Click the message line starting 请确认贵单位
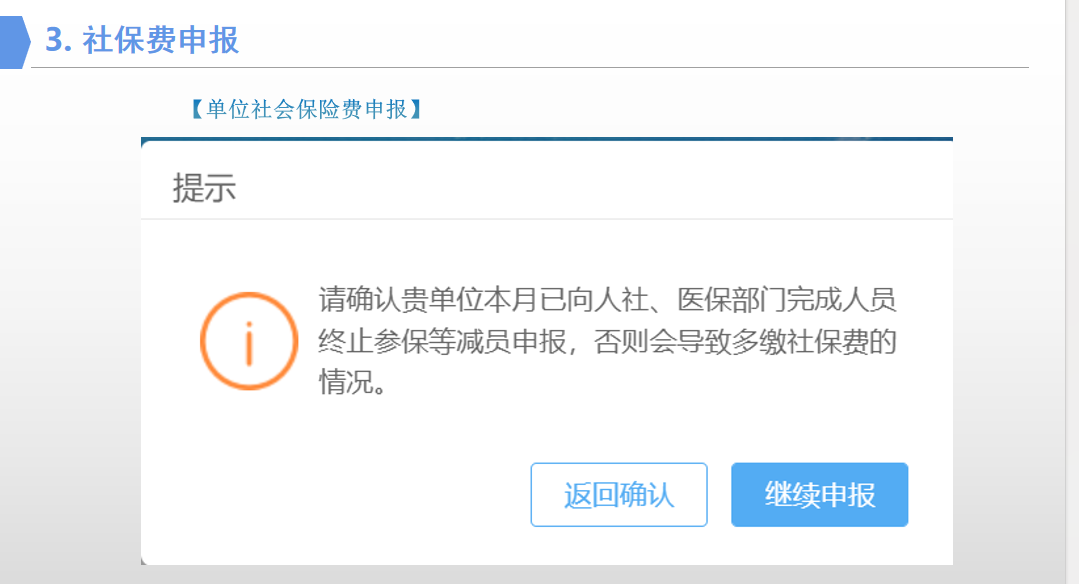 coord(607,300)
